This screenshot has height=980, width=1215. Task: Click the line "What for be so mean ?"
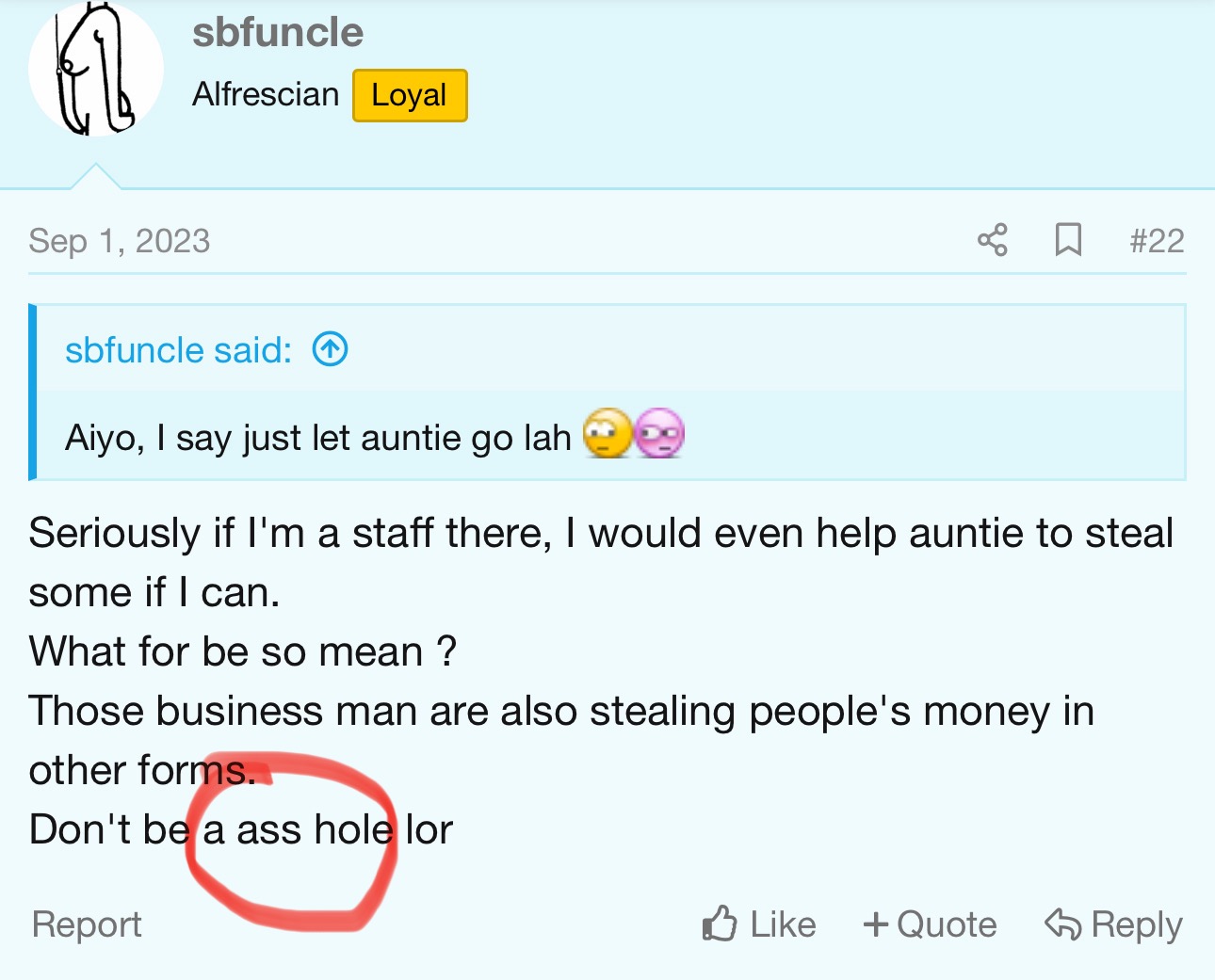click(x=243, y=651)
